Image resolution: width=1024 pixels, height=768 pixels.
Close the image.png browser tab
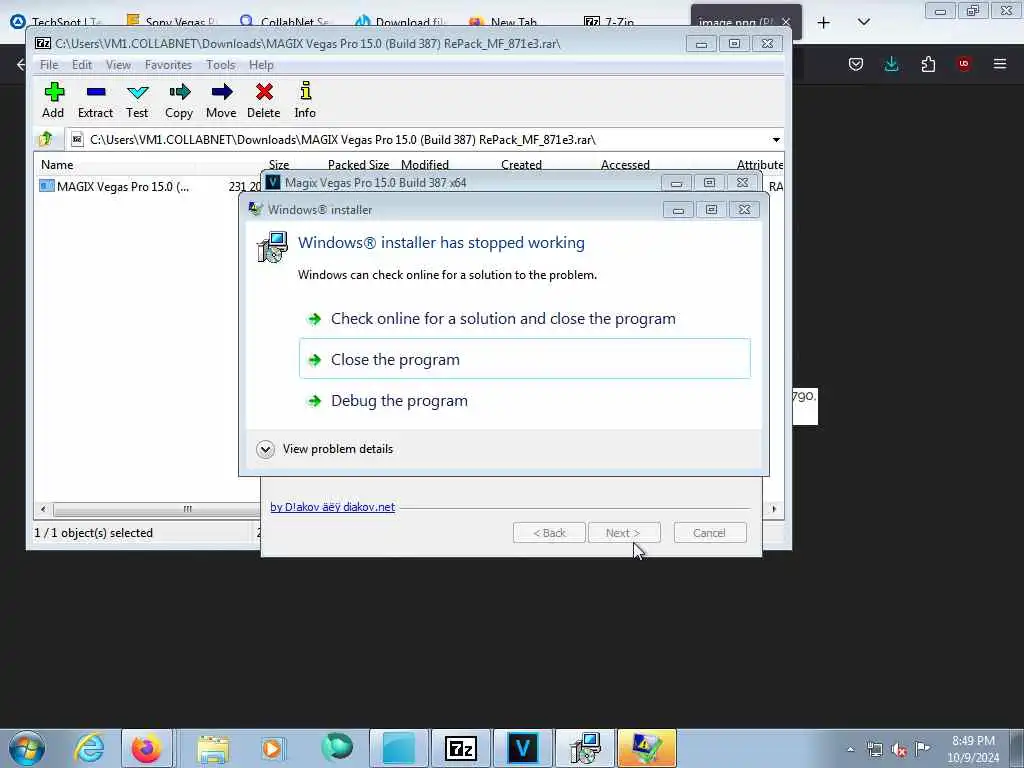click(x=786, y=22)
